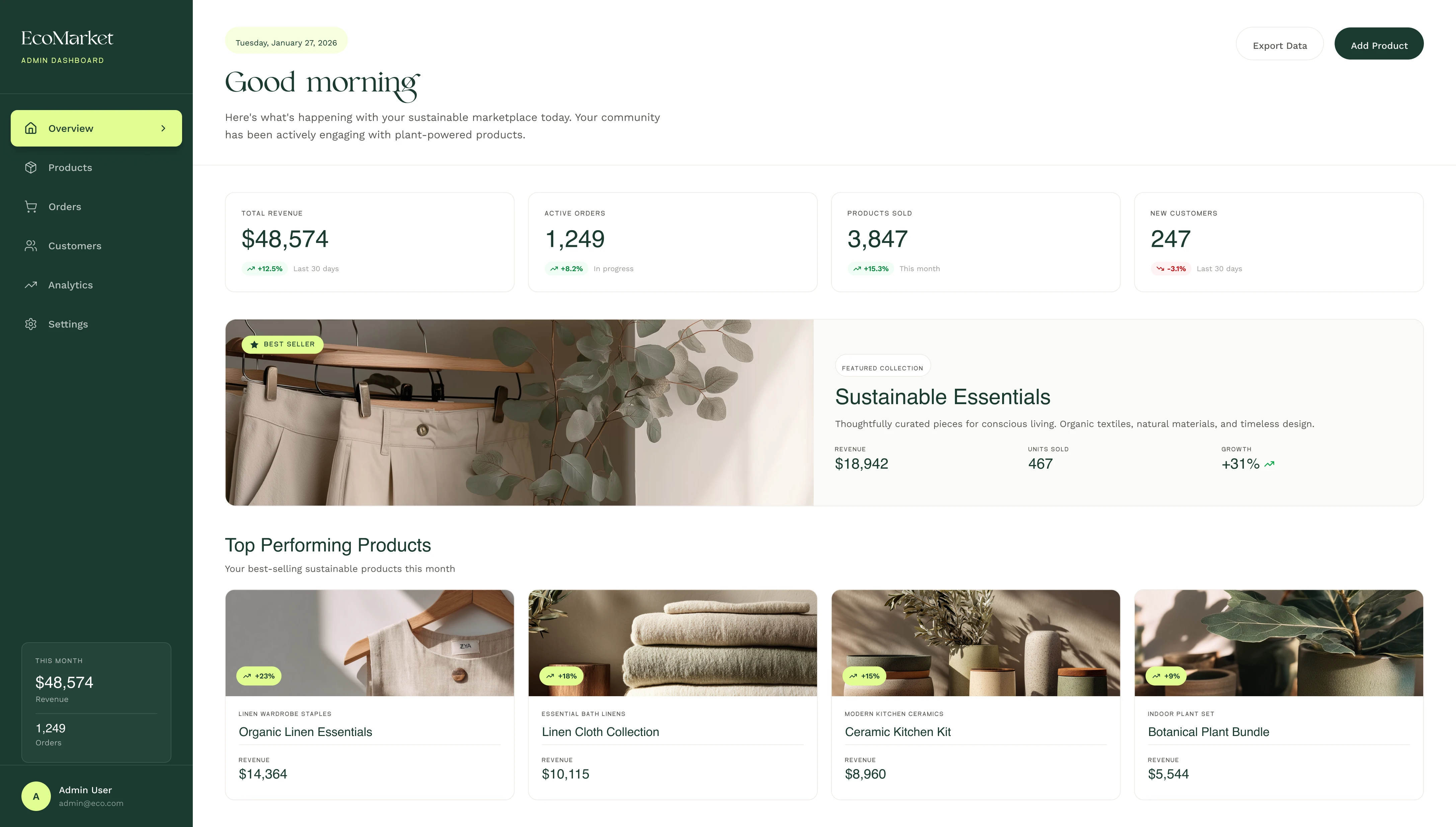This screenshot has height=827, width=1456.
Task: Click the Orders shopping cart icon
Action: pyautogui.click(x=31, y=207)
